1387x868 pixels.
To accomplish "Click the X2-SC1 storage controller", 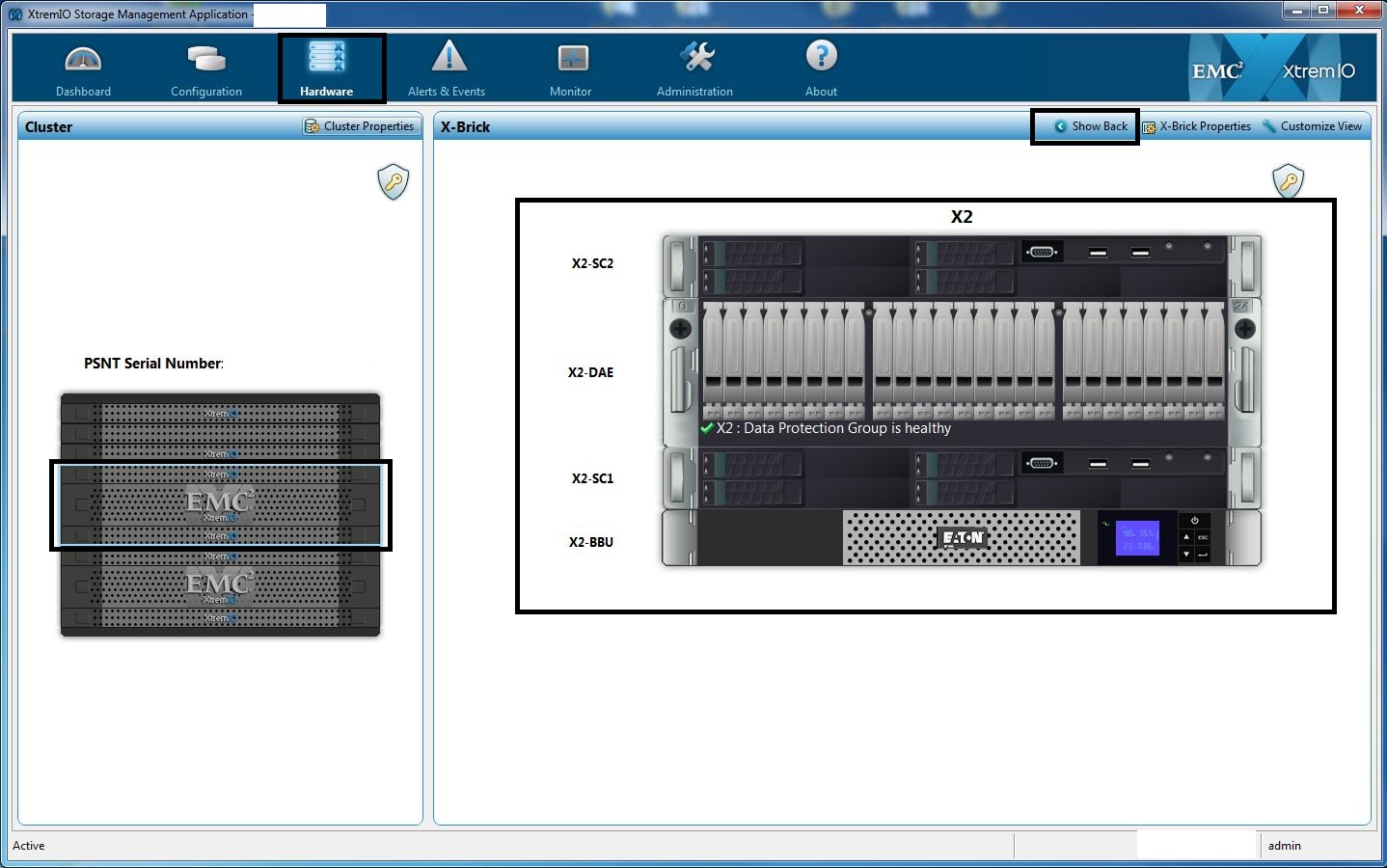I will pyautogui.click(x=961, y=477).
